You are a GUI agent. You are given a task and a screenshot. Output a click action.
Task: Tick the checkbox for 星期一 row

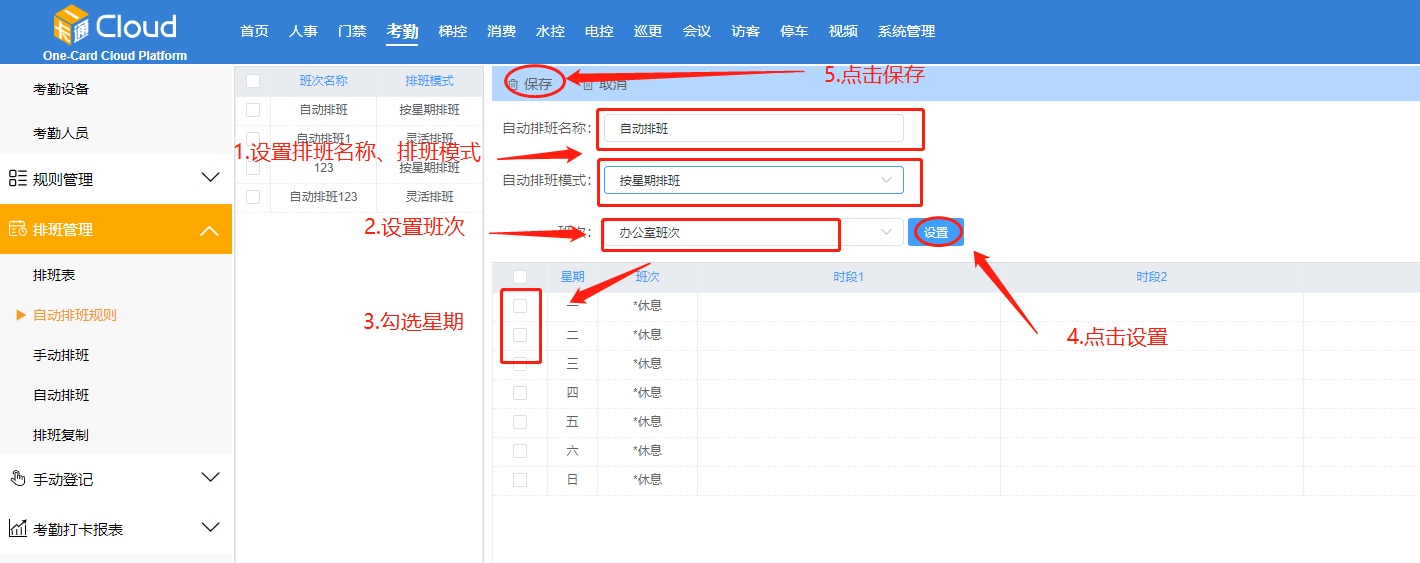(x=520, y=306)
